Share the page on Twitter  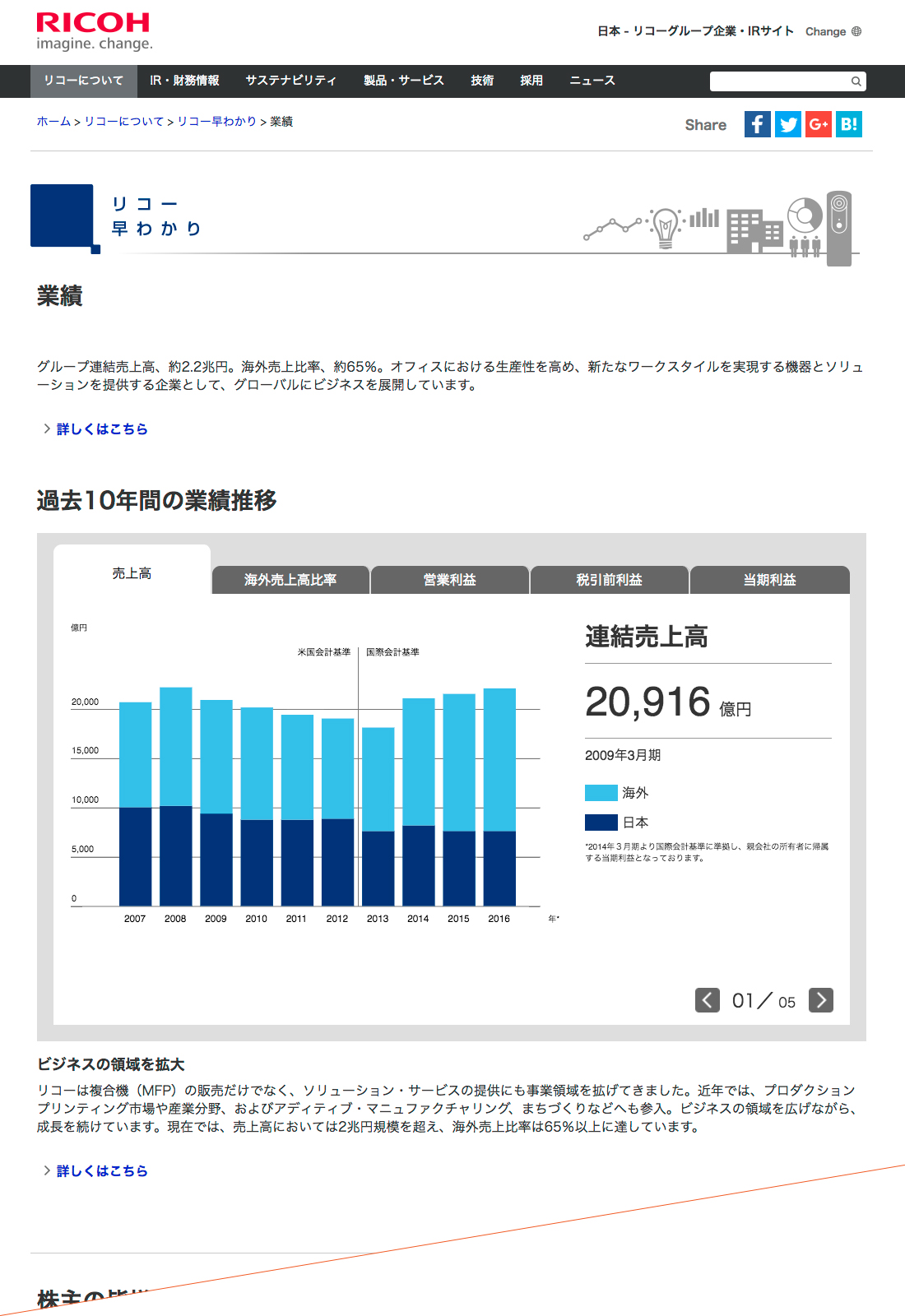tap(787, 124)
